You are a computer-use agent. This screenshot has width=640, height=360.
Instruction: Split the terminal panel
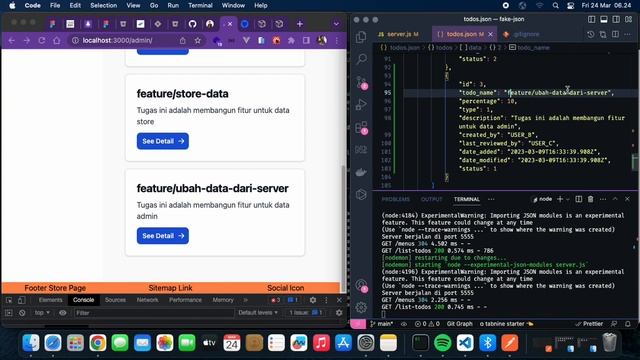click(578, 199)
